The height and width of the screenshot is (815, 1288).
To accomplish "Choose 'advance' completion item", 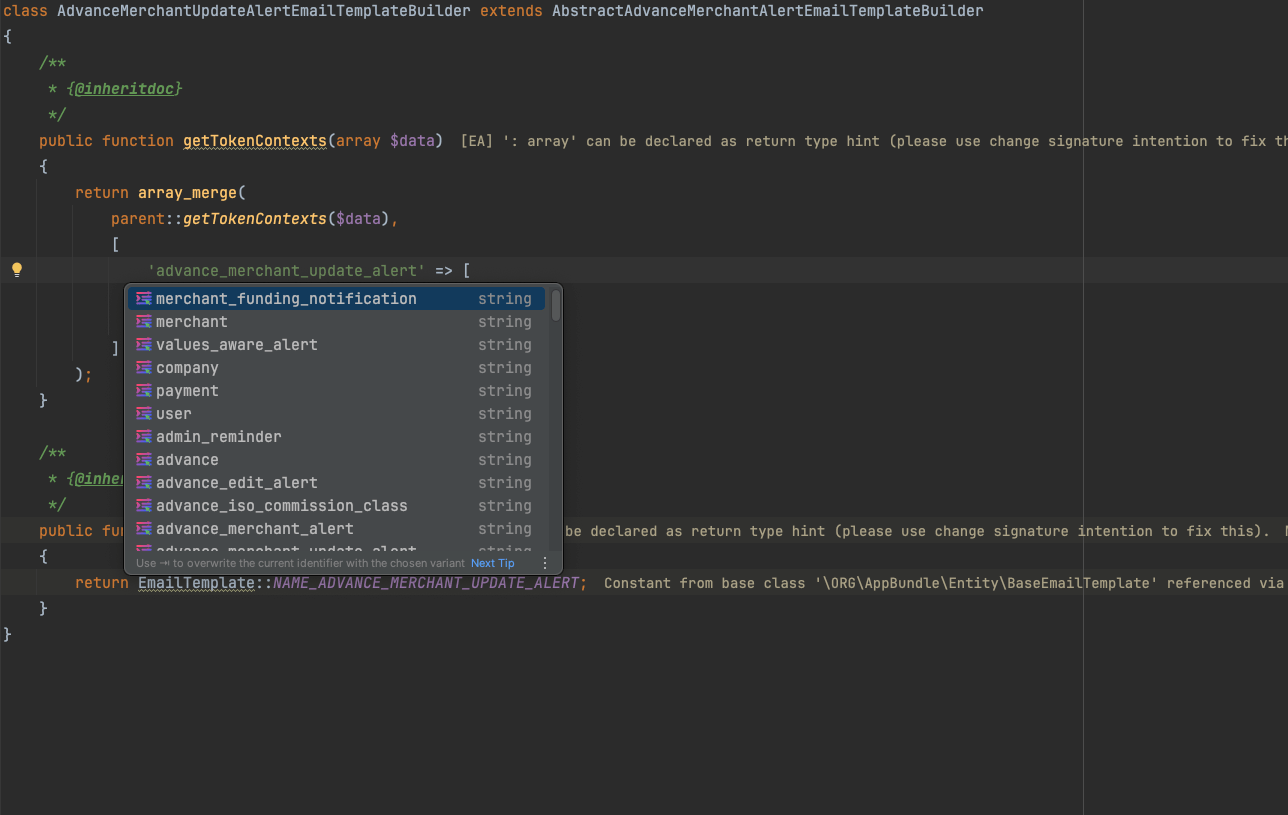I will pos(336,460).
